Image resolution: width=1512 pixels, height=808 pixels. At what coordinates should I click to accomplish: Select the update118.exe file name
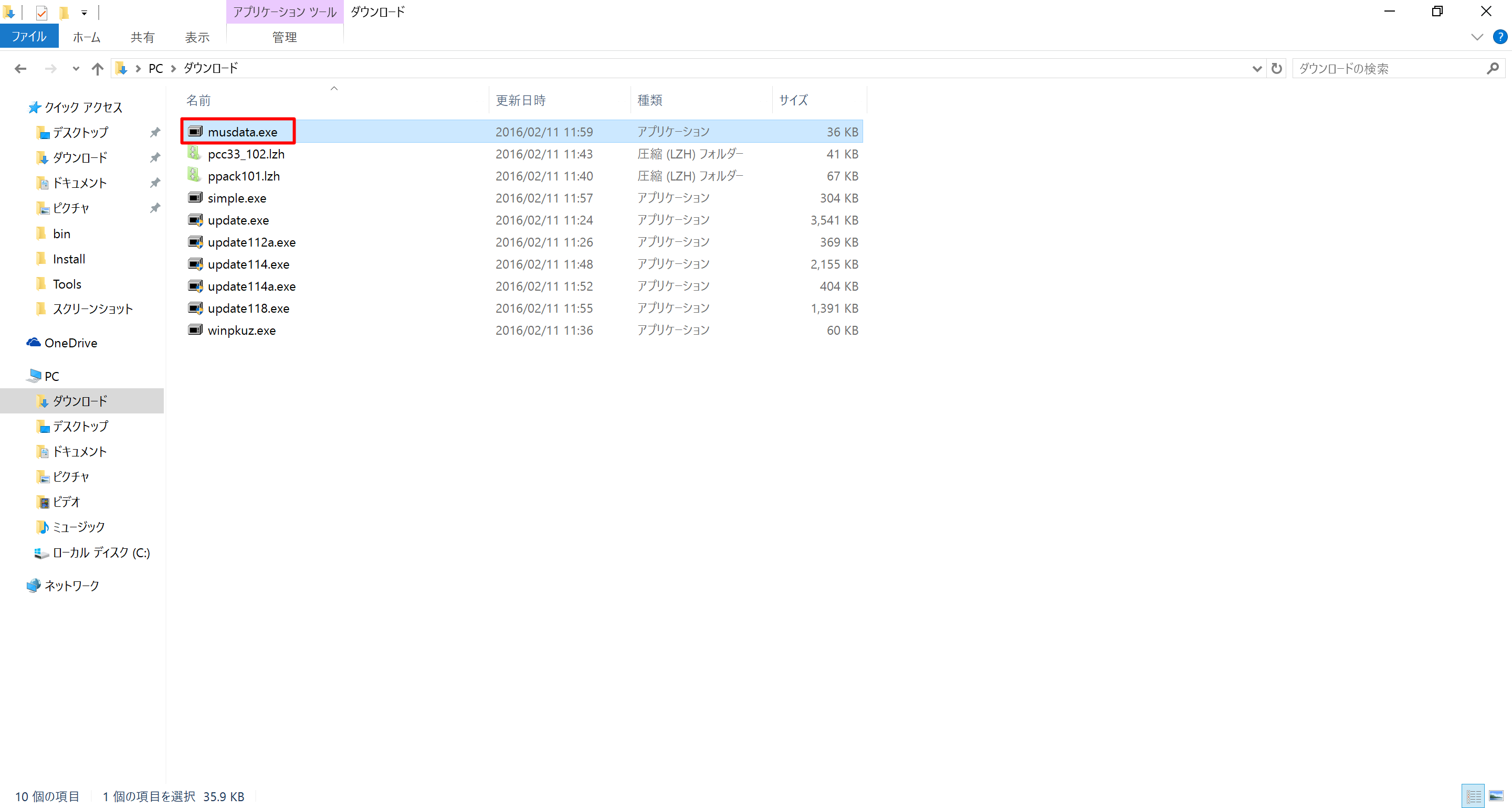click(x=249, y=308)
